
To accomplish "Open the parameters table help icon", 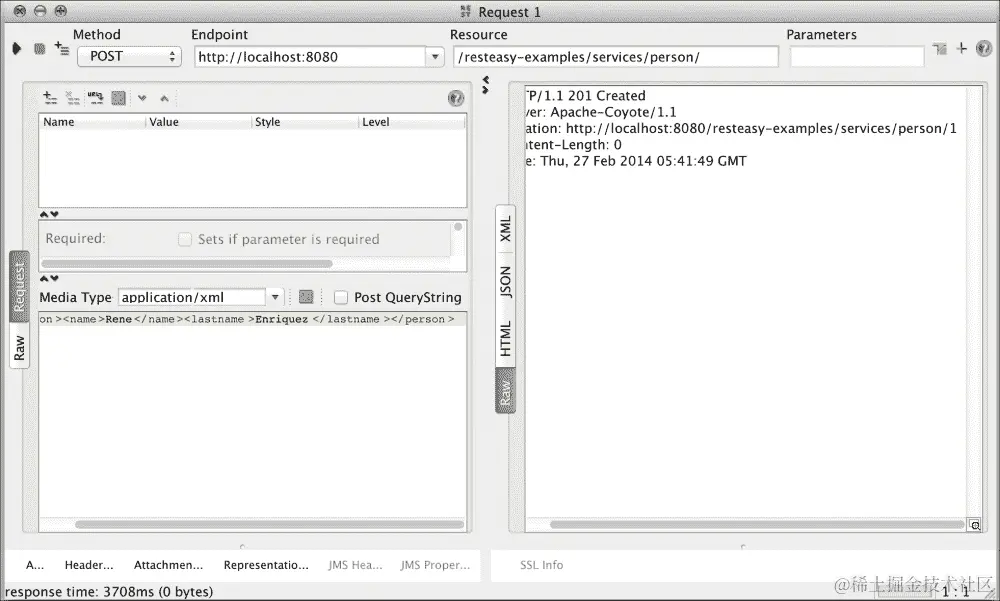I will click(455, 98).
